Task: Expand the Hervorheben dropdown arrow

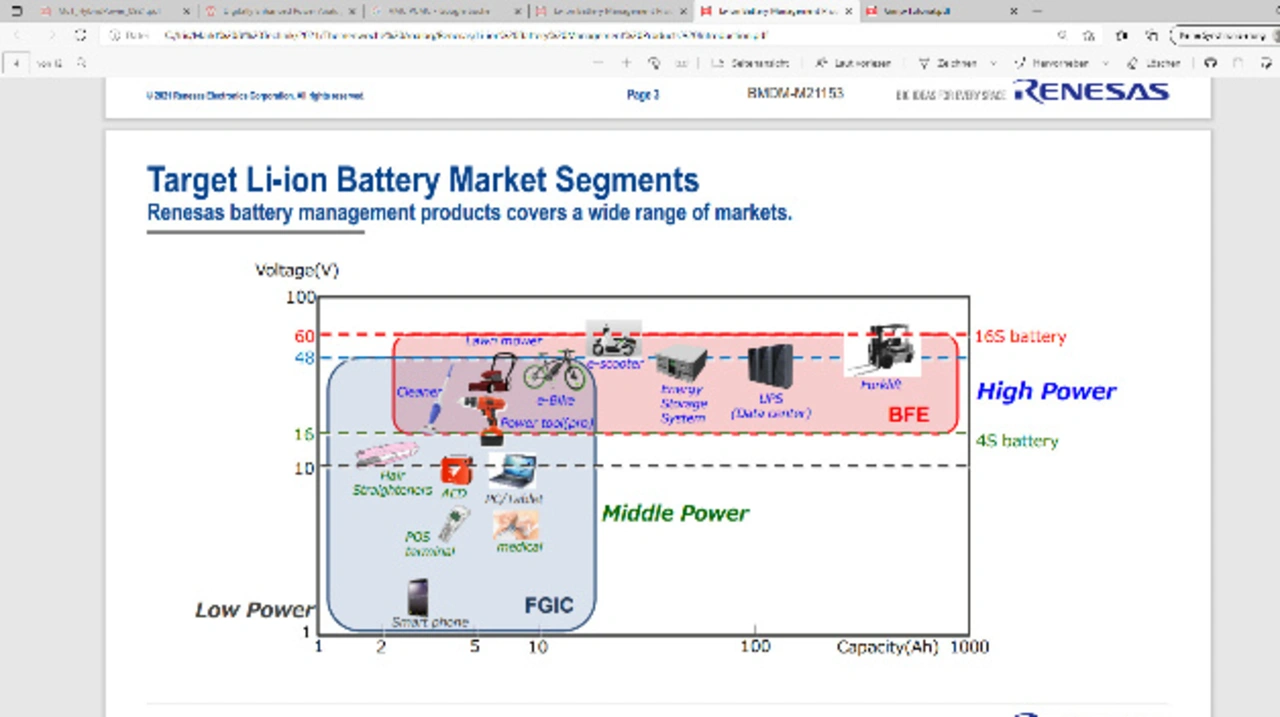Action: 1105,63
